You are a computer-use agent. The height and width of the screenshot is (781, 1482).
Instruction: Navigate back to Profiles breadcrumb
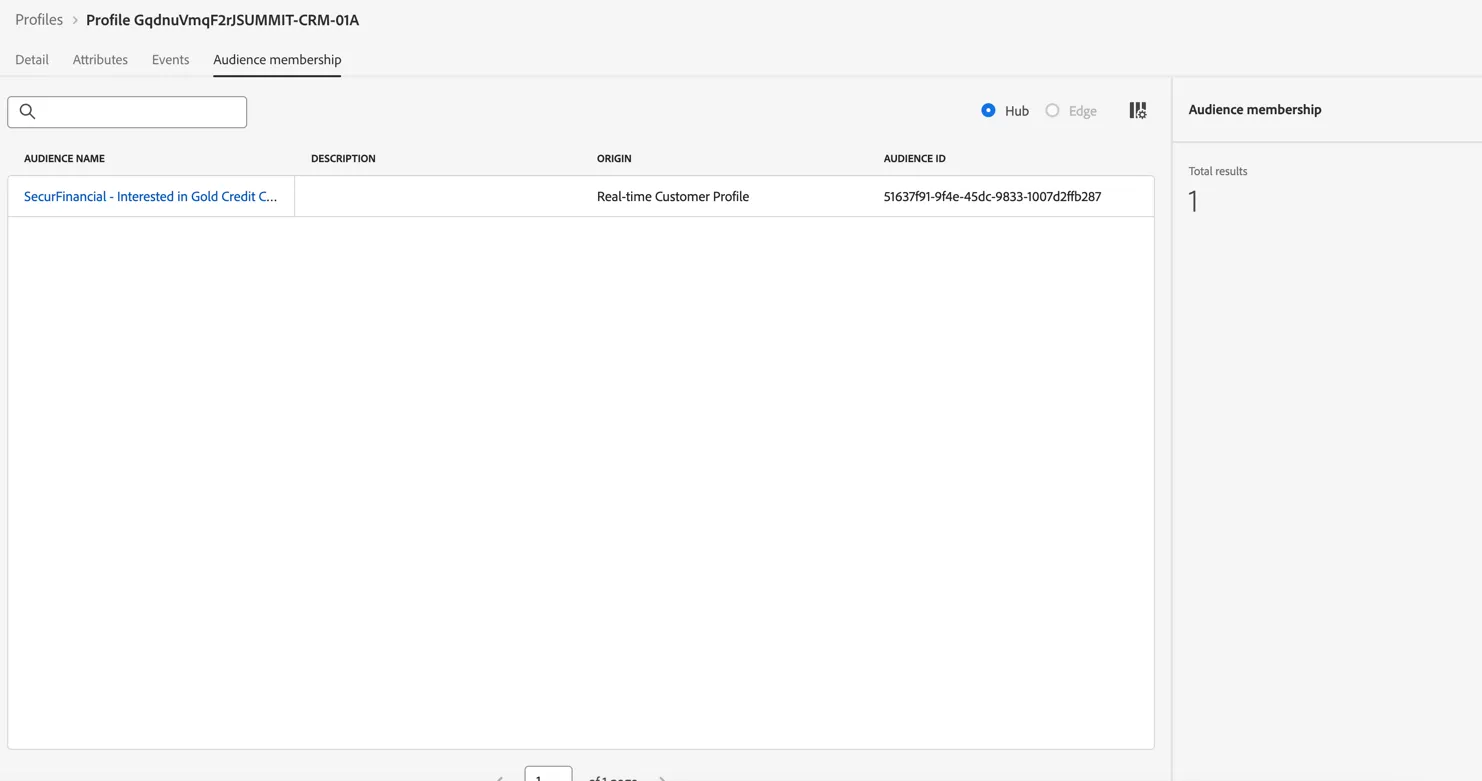click(39, 20)
